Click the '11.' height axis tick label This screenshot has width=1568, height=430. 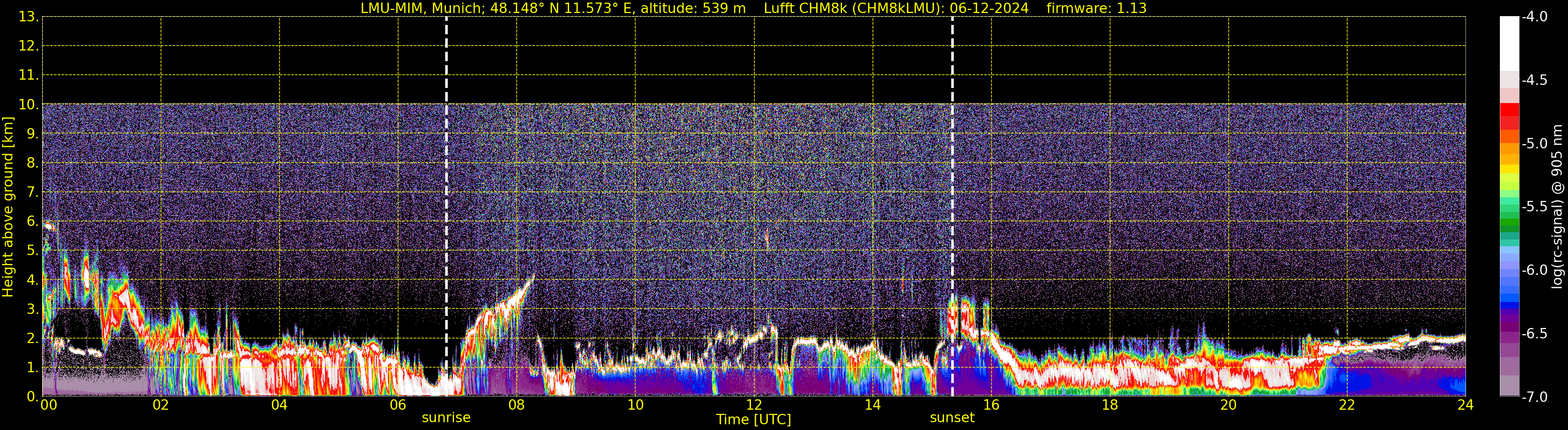[29, 75]
